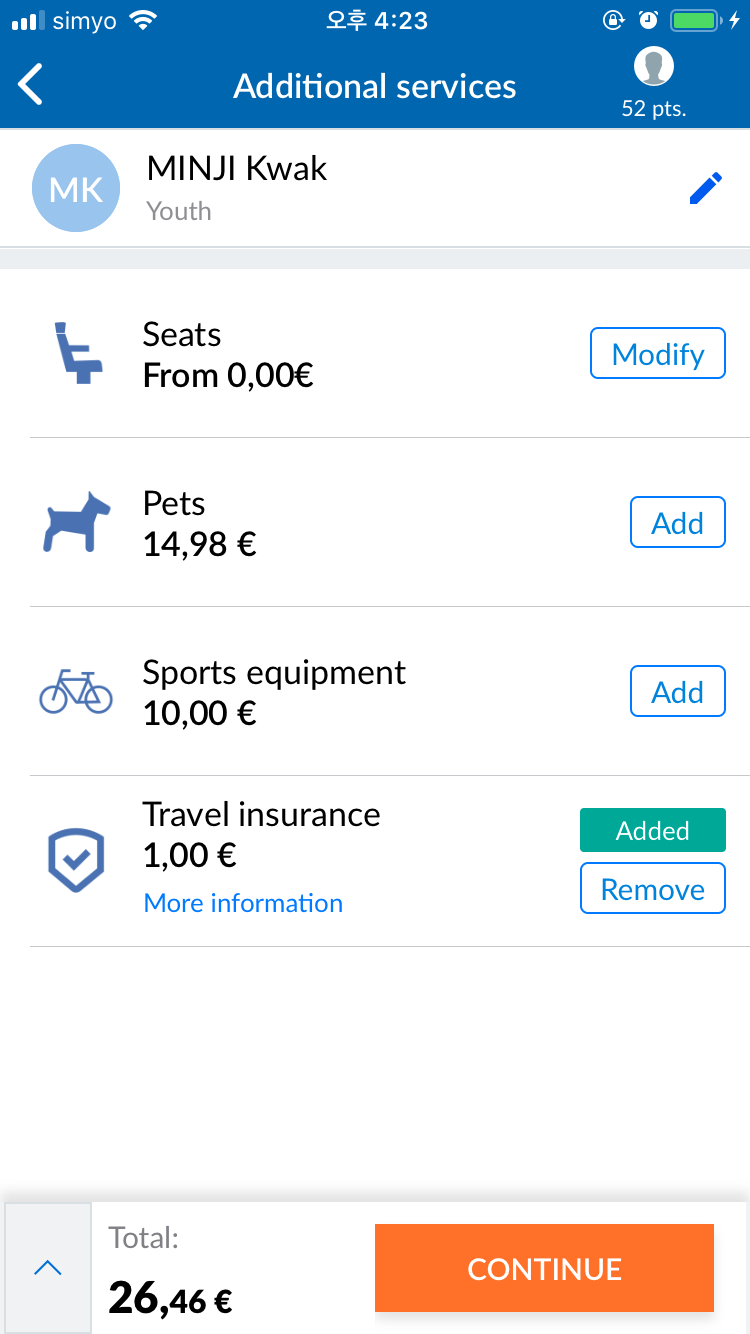
Task: Go back with the left arrow
Action: click(31, 85)
